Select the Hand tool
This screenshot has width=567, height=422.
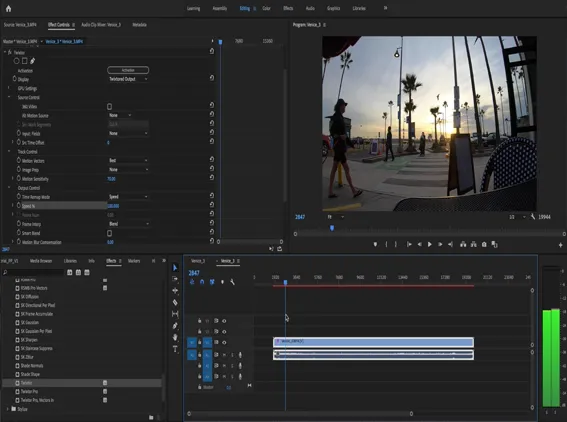click(x=175, y=337)
